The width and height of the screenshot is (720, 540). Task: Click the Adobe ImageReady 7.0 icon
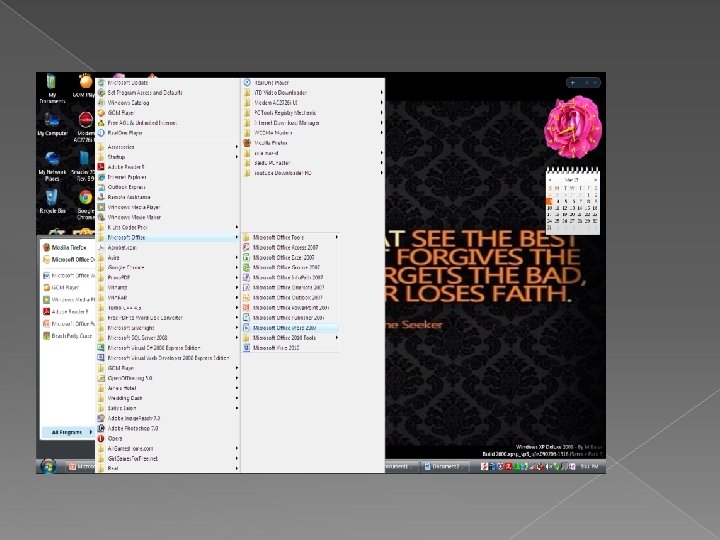tap(101, 418)
